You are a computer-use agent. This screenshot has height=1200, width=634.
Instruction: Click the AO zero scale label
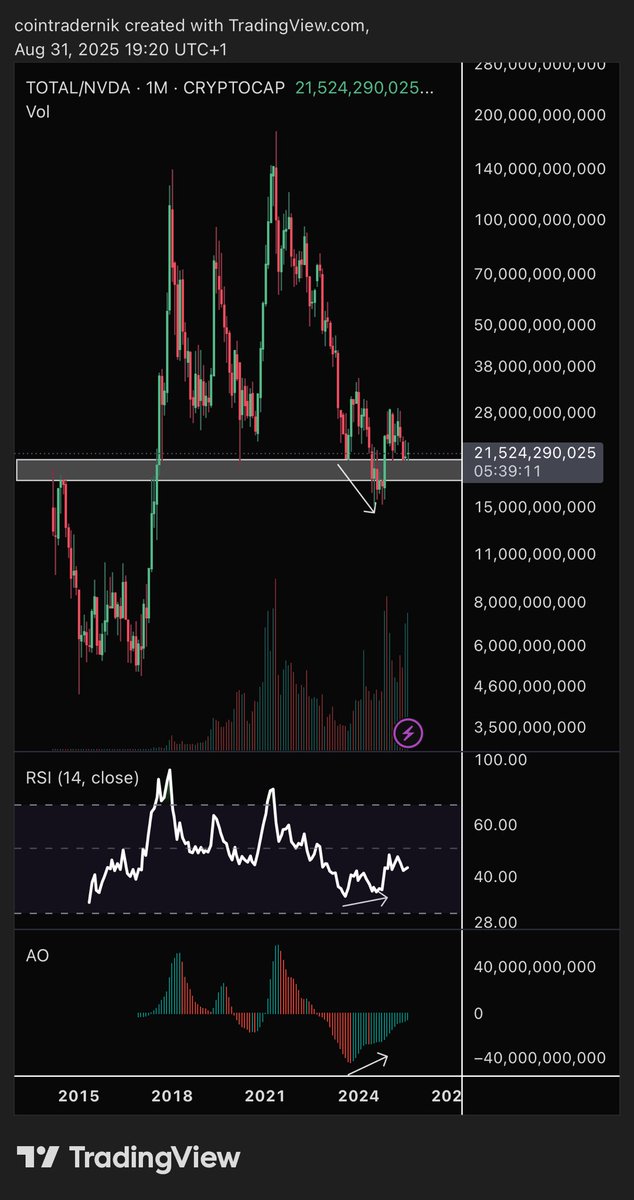click(x=479, y=1013)
